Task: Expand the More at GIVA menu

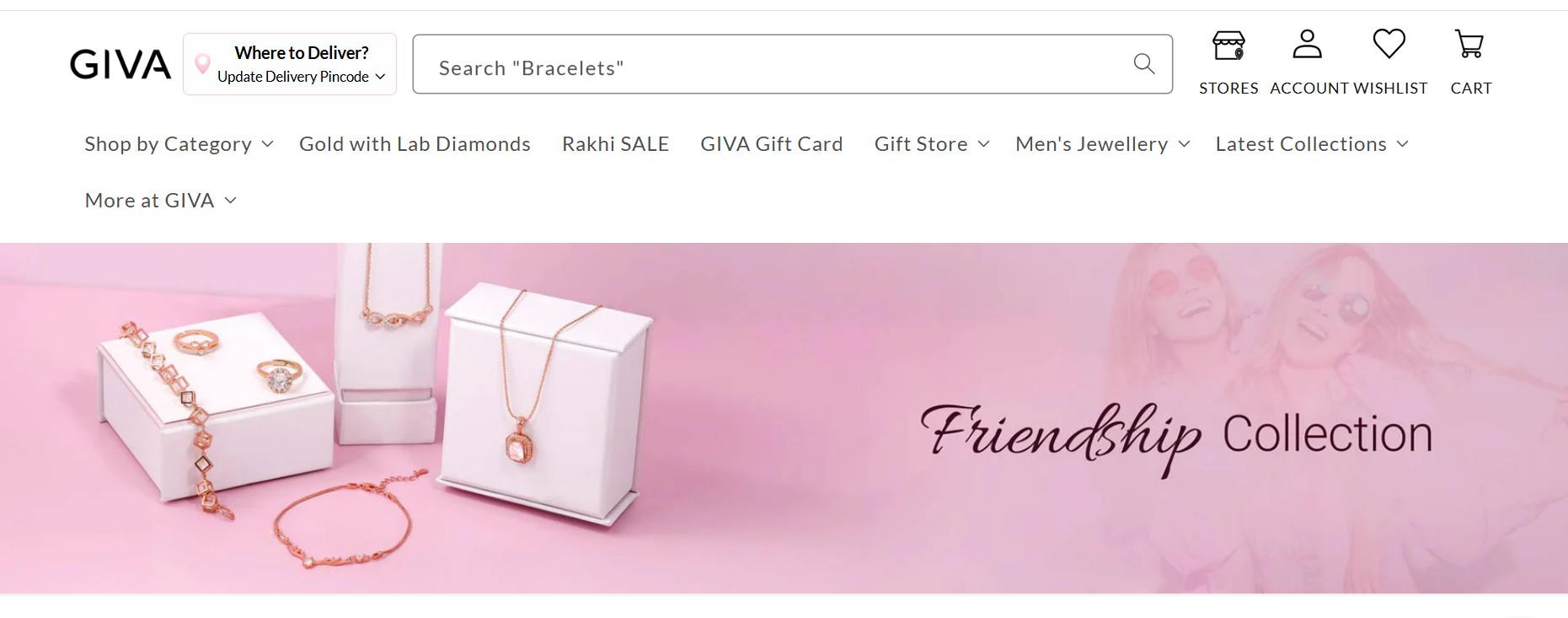Action: [160, 201]
